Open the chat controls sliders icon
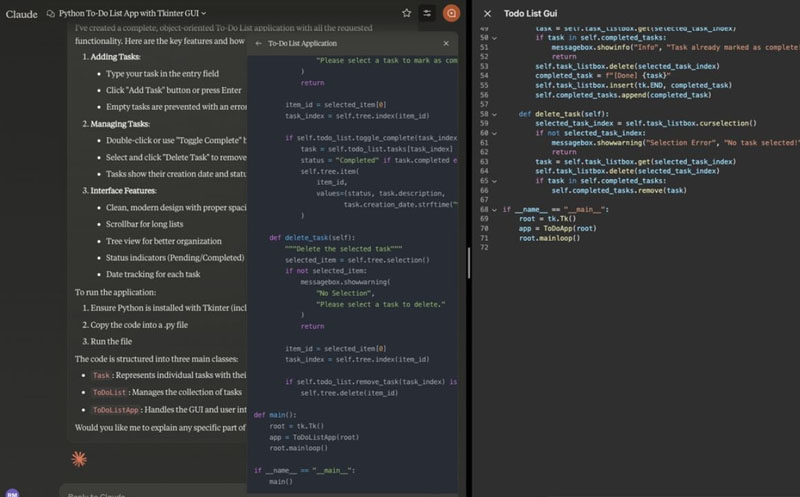 [x=427, y=13]
